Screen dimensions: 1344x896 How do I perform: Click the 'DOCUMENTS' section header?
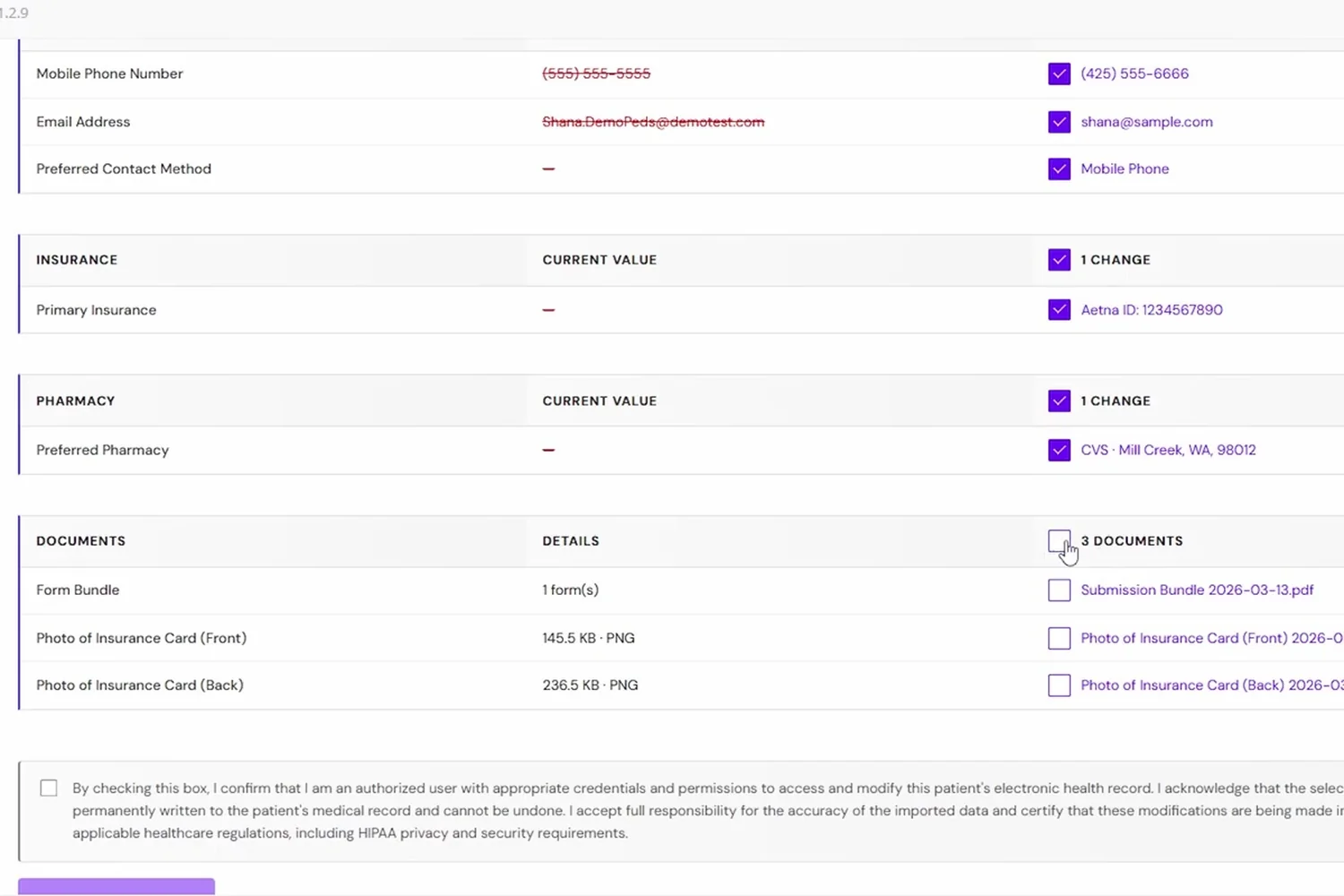81,541
